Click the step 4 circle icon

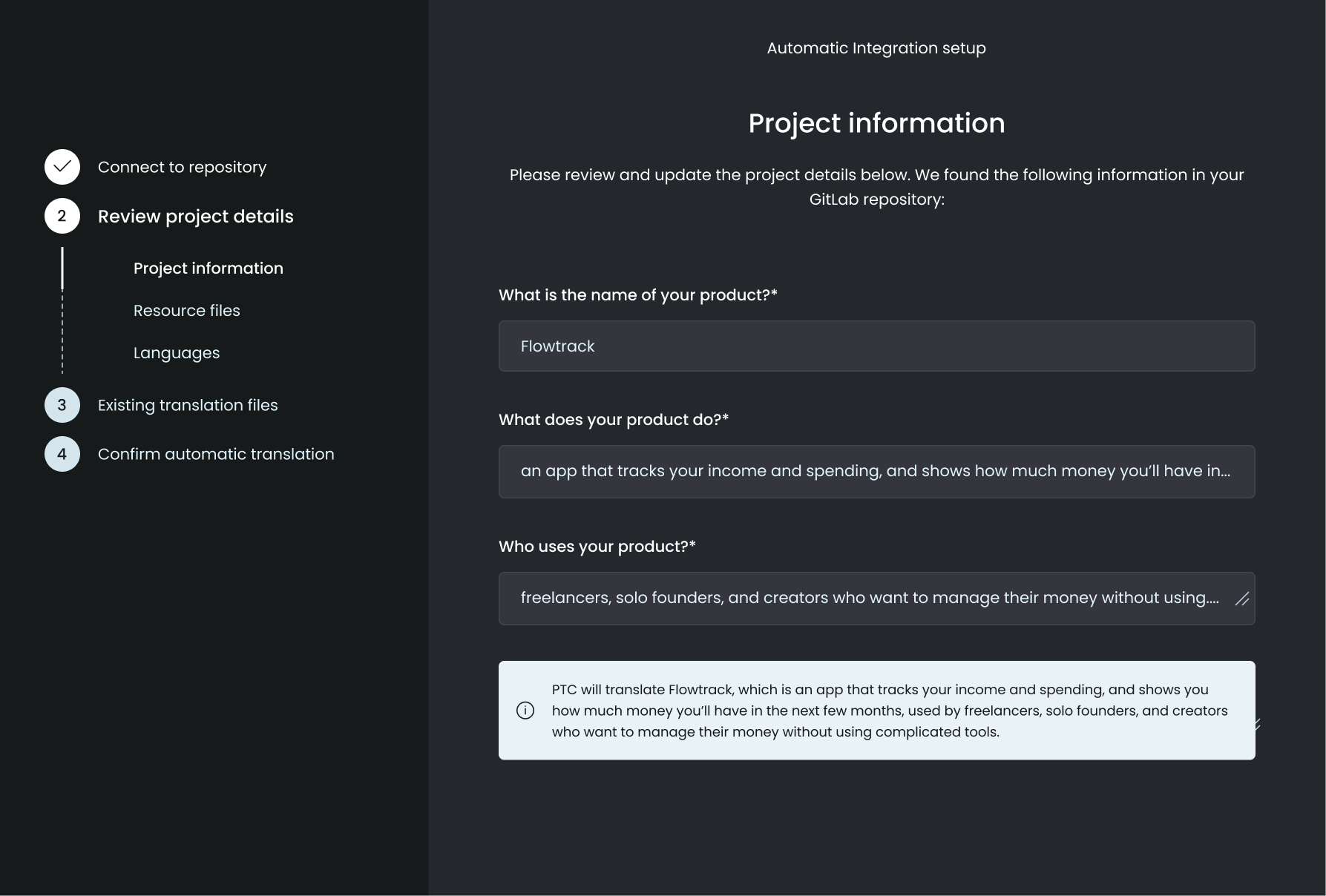point(62,454)
